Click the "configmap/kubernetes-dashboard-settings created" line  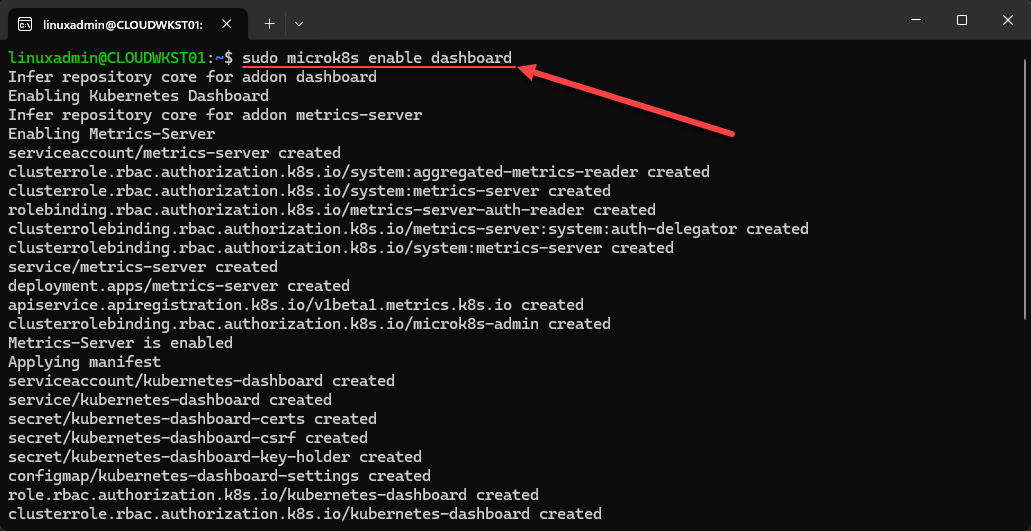click(x=219, y=476)
